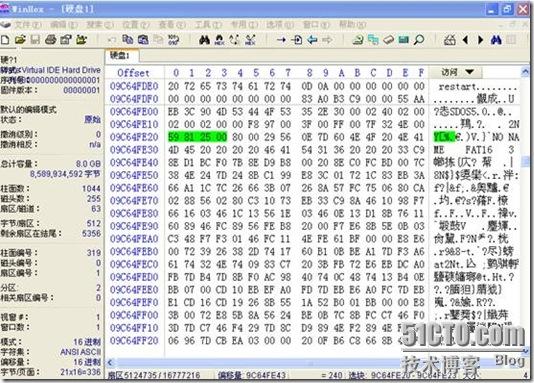This screenshot has height=383, width=534.
Task: Create a new file with the New icon
Action: click(5, 40)
